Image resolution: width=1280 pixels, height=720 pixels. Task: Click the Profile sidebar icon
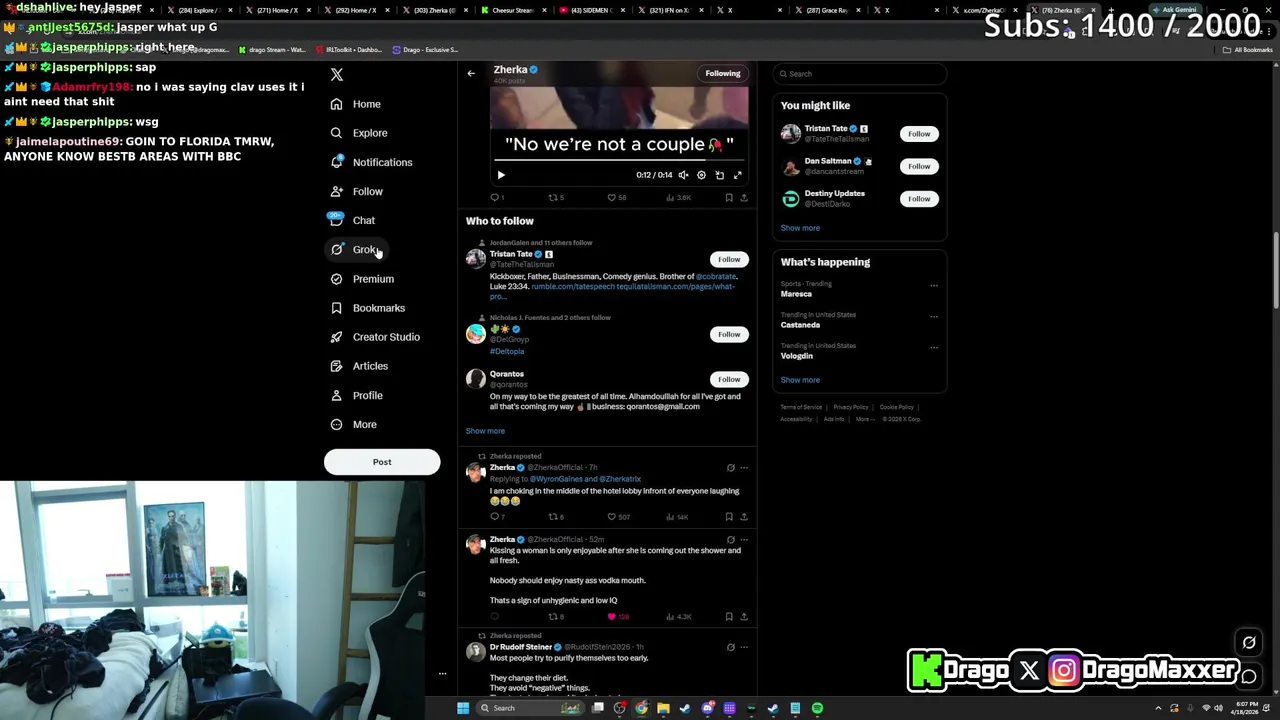[x=337, y=395]
